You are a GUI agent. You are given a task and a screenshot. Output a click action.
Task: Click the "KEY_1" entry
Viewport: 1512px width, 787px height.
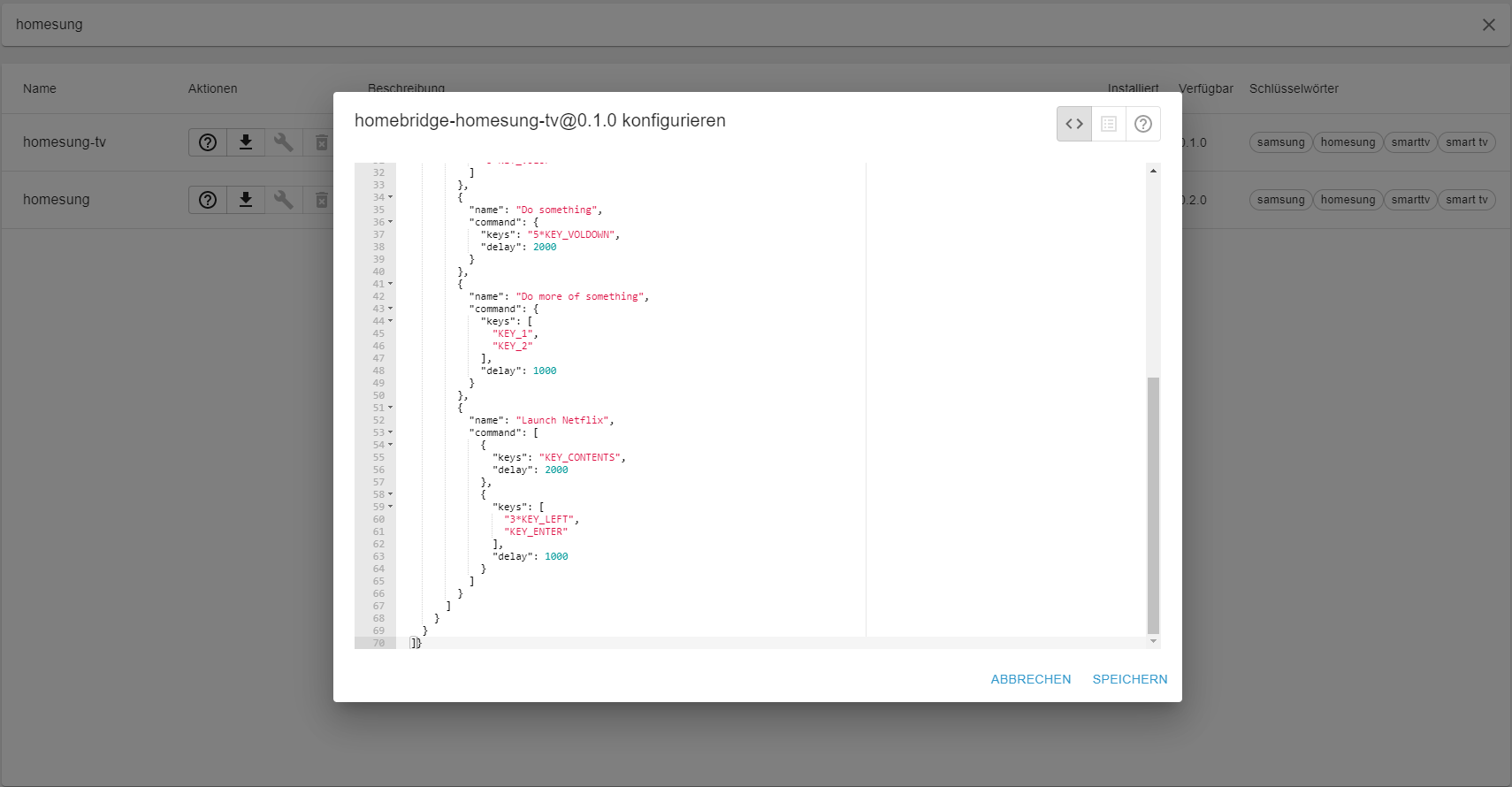coord(513,334)
